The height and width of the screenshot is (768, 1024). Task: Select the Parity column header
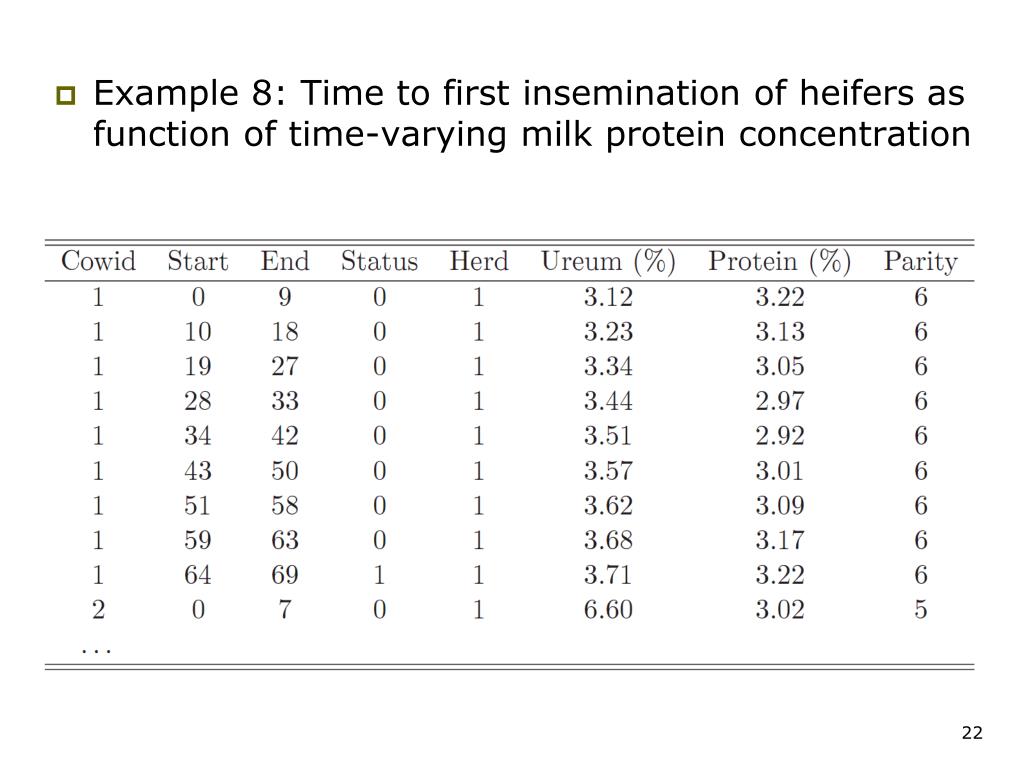[921, 263]
